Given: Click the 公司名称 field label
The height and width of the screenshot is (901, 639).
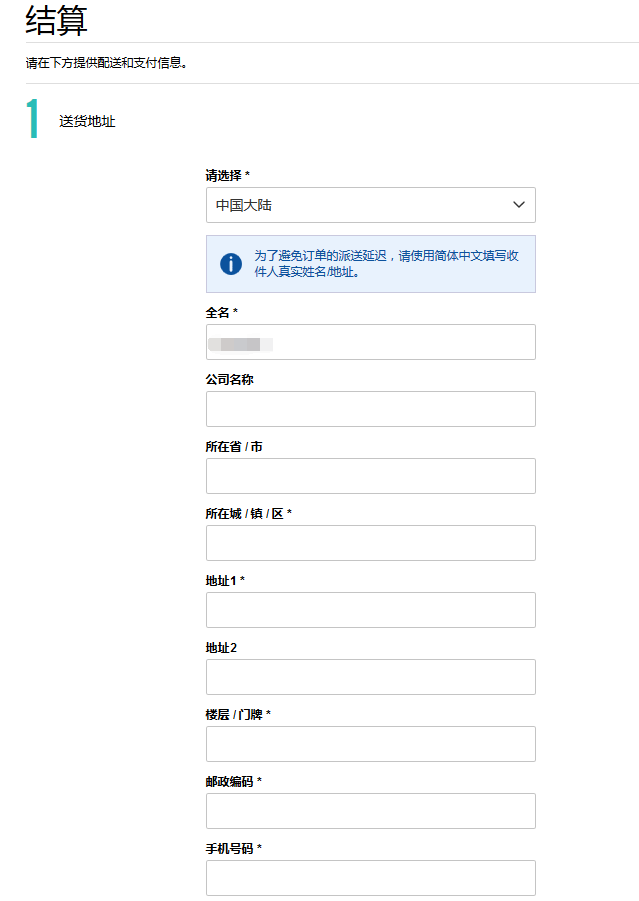Looking at the screenshot, I should 229,380.
